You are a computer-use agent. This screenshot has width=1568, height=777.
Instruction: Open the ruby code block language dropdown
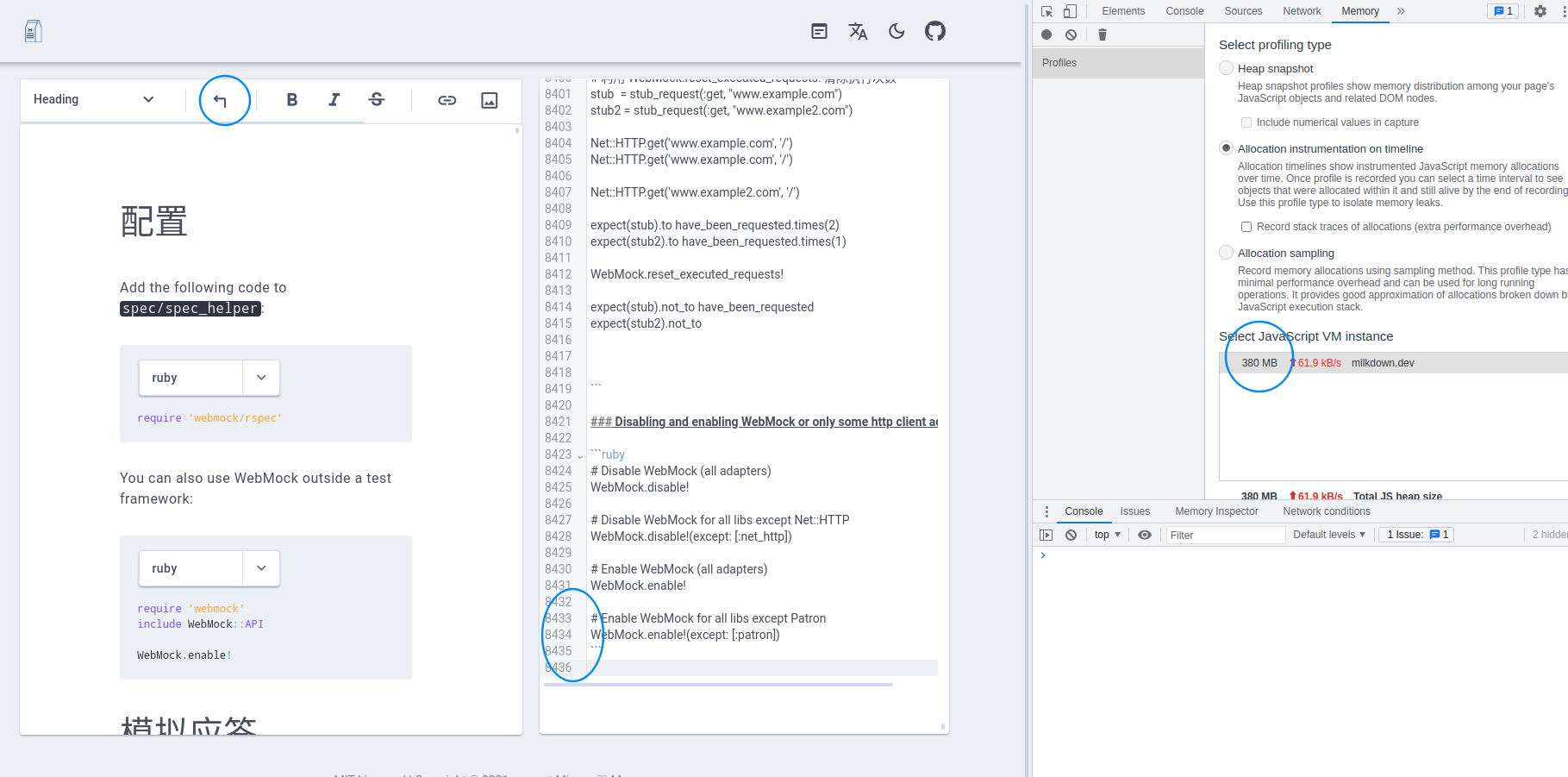tap(261, 378)
